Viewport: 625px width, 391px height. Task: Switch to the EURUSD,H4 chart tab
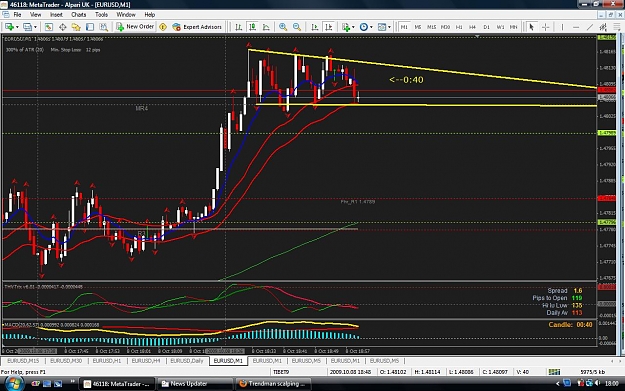click(145, 361)
